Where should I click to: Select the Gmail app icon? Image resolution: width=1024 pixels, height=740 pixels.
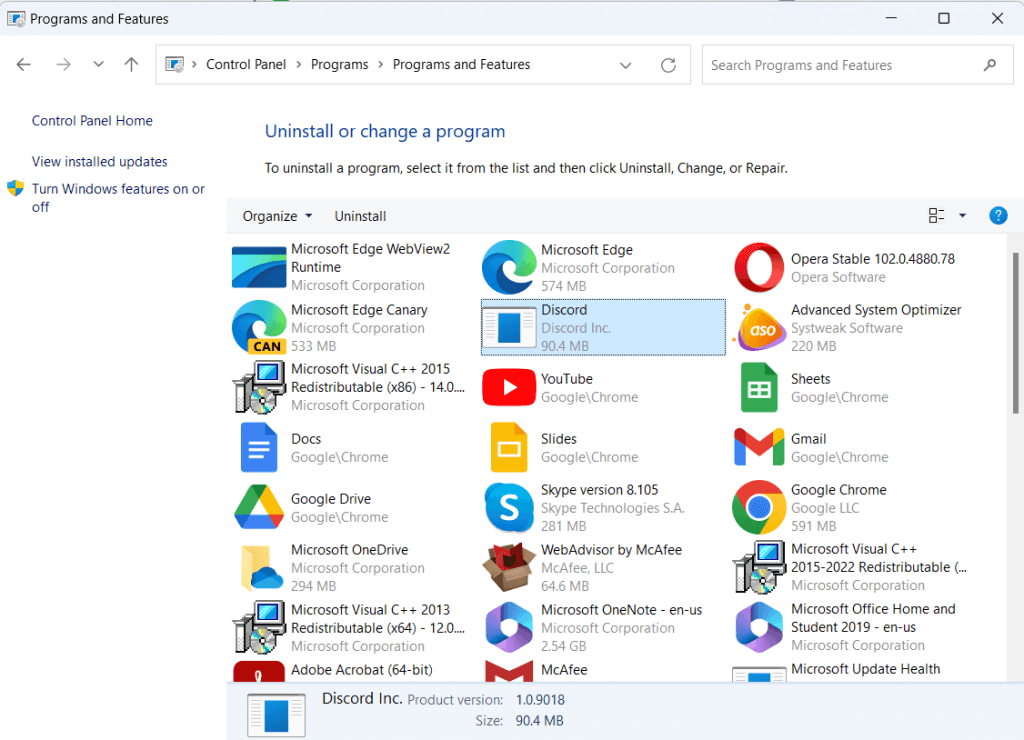pos(759,447)
